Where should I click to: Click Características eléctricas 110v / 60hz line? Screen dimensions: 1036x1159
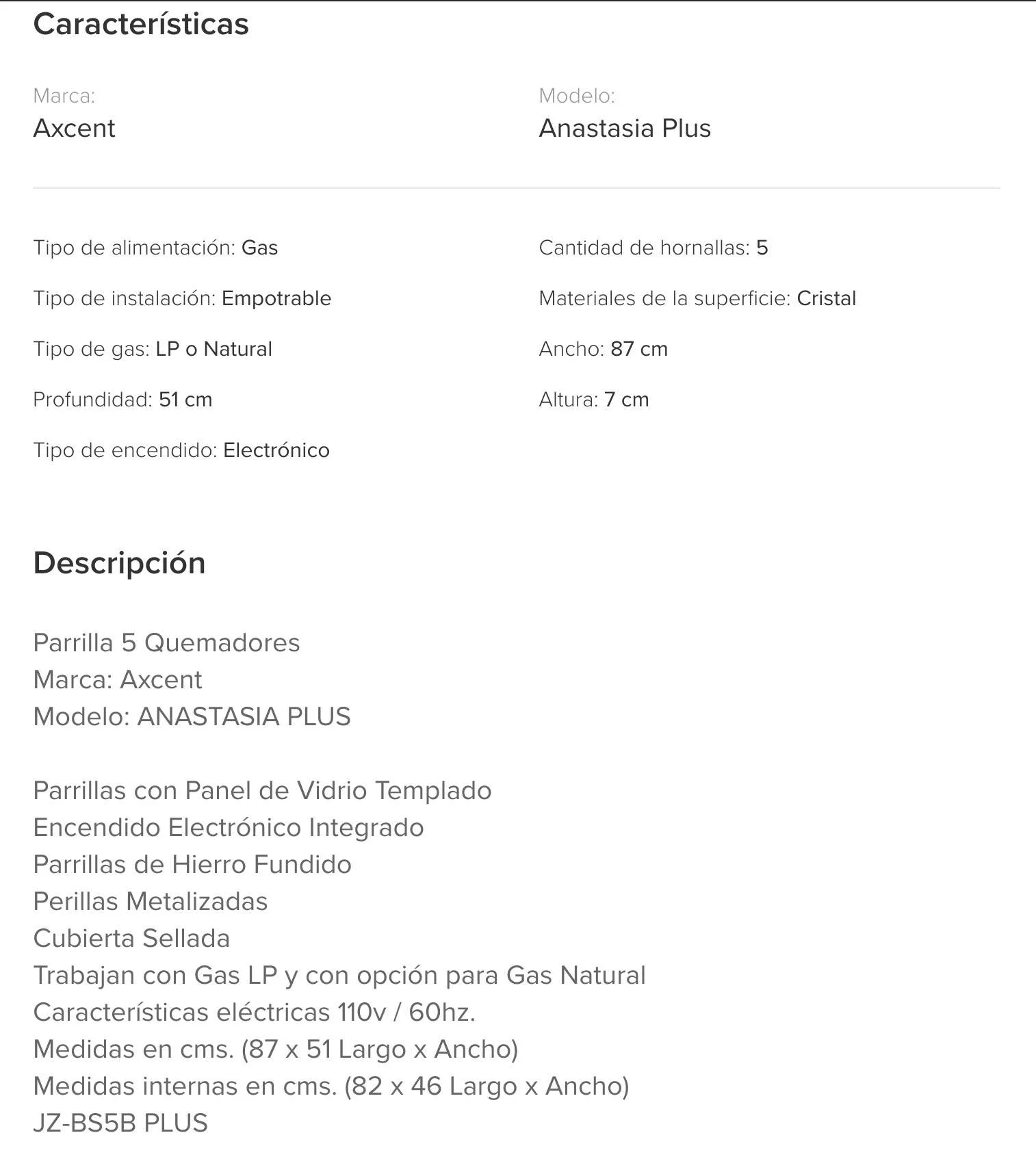point(254,1013)
